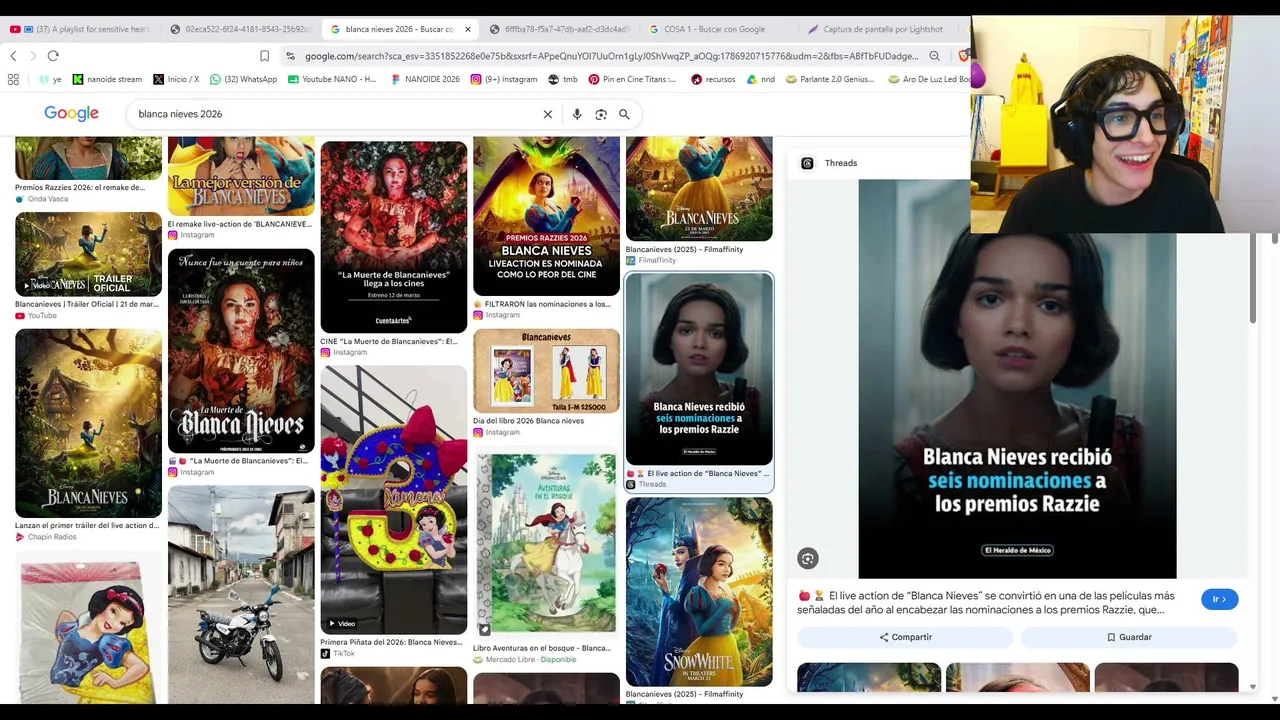Viewport: 1280px width, 720px height.
Task: Reload the current page
Action: tap(53, 56)
